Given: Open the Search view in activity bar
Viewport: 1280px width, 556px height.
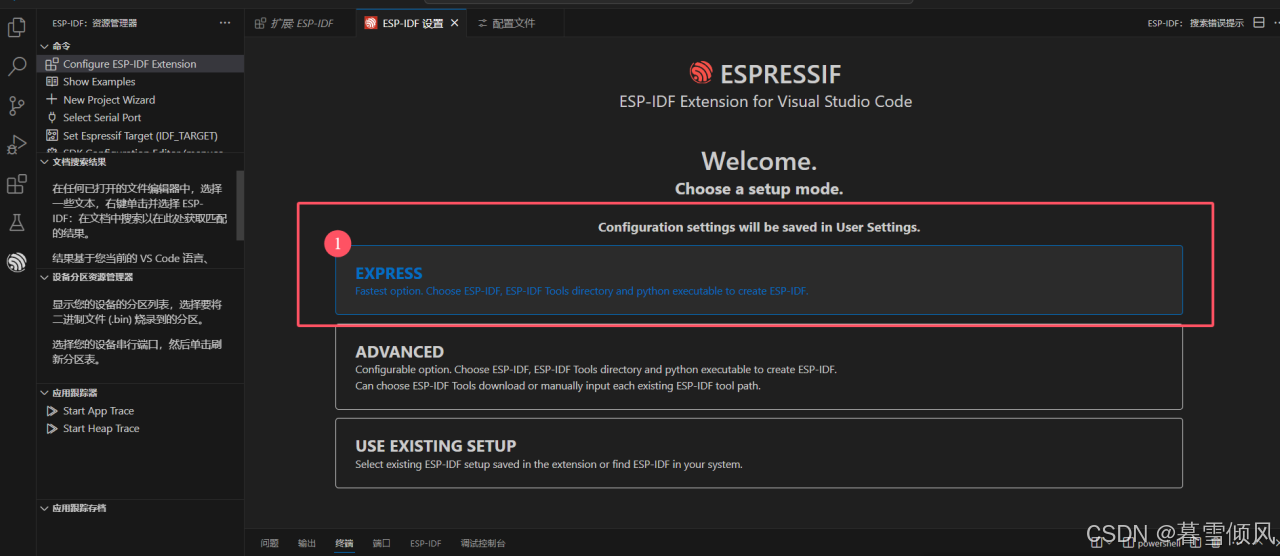Looking at the screenshot, I should coord(16,67).
